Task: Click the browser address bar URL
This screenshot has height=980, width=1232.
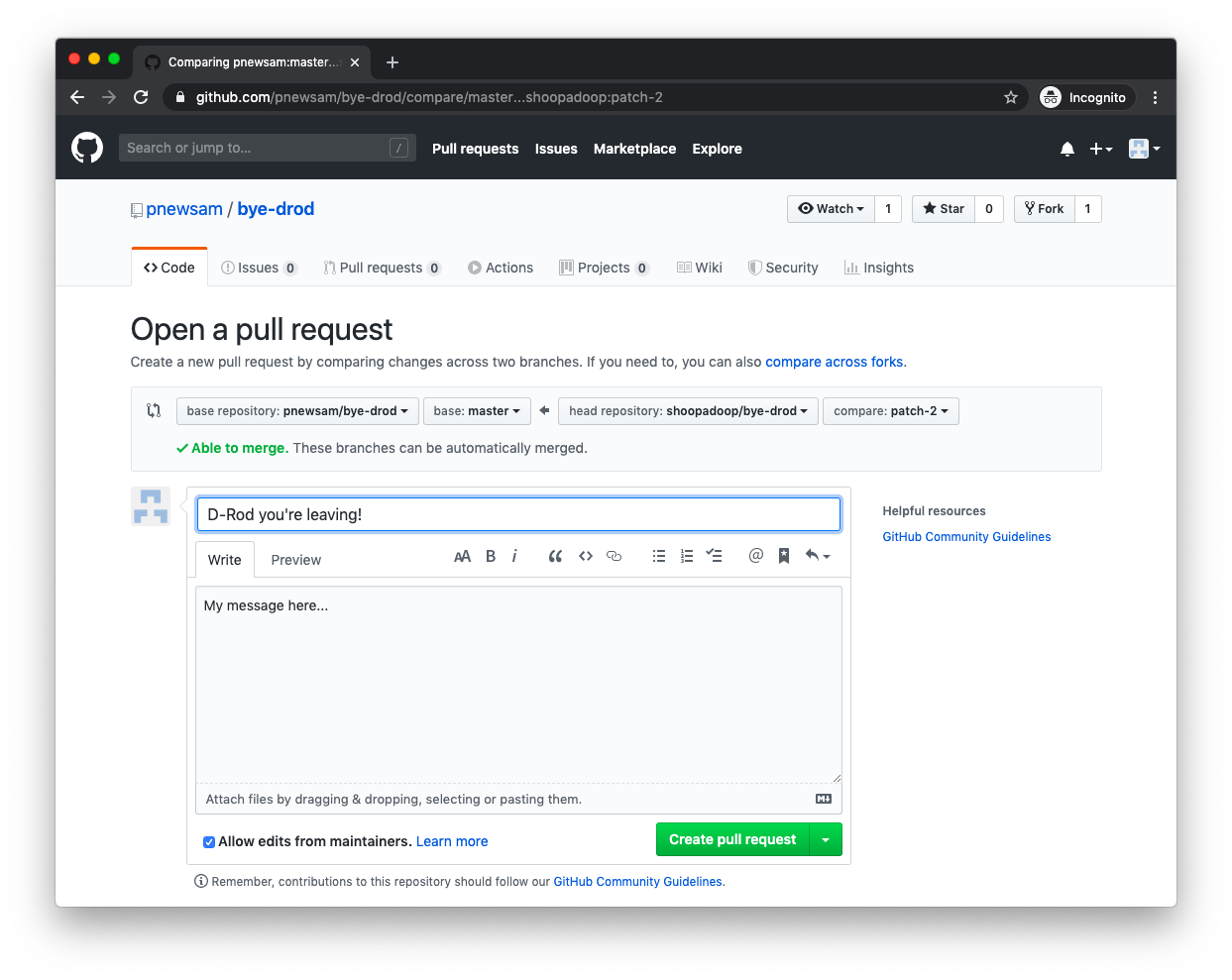Action: click(x=429, y=97)
